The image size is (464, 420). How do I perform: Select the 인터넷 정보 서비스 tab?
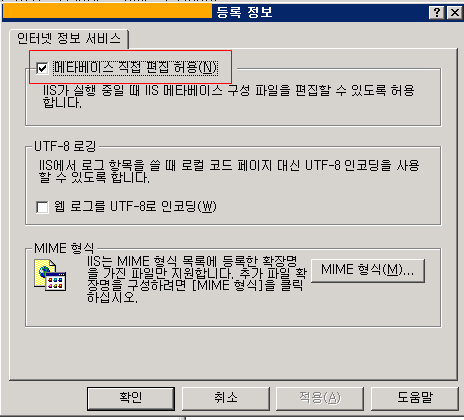pos(69,39)
